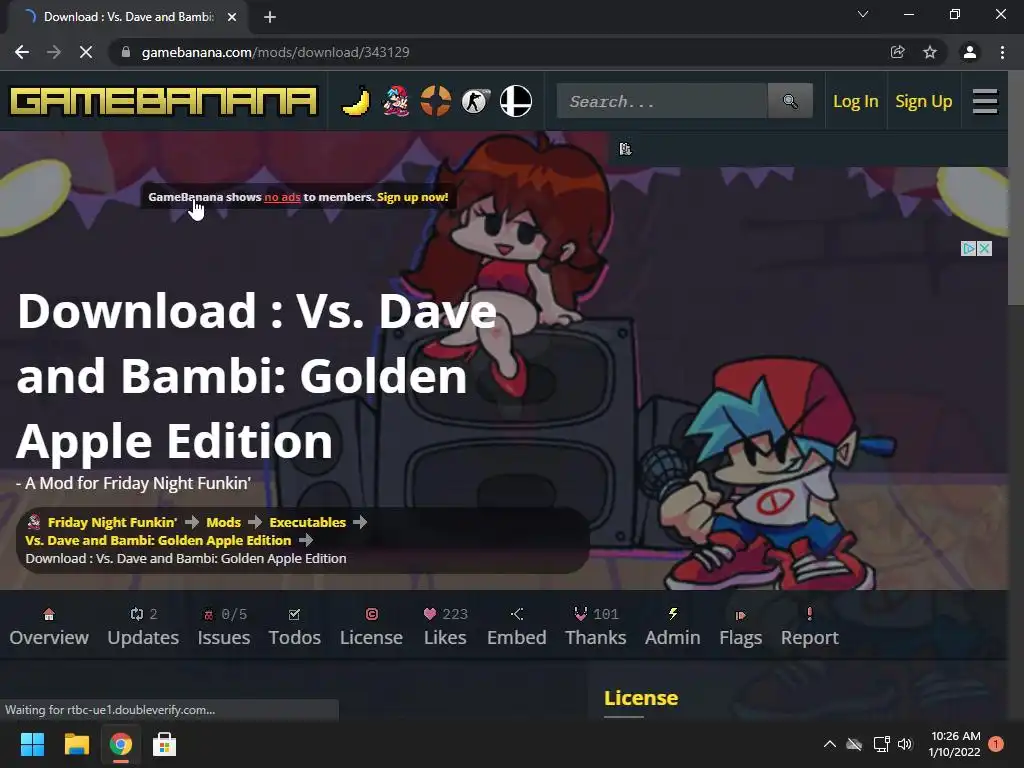
Task: Open the notification badge
Action: pyautogui.click(x=996, y=744)
